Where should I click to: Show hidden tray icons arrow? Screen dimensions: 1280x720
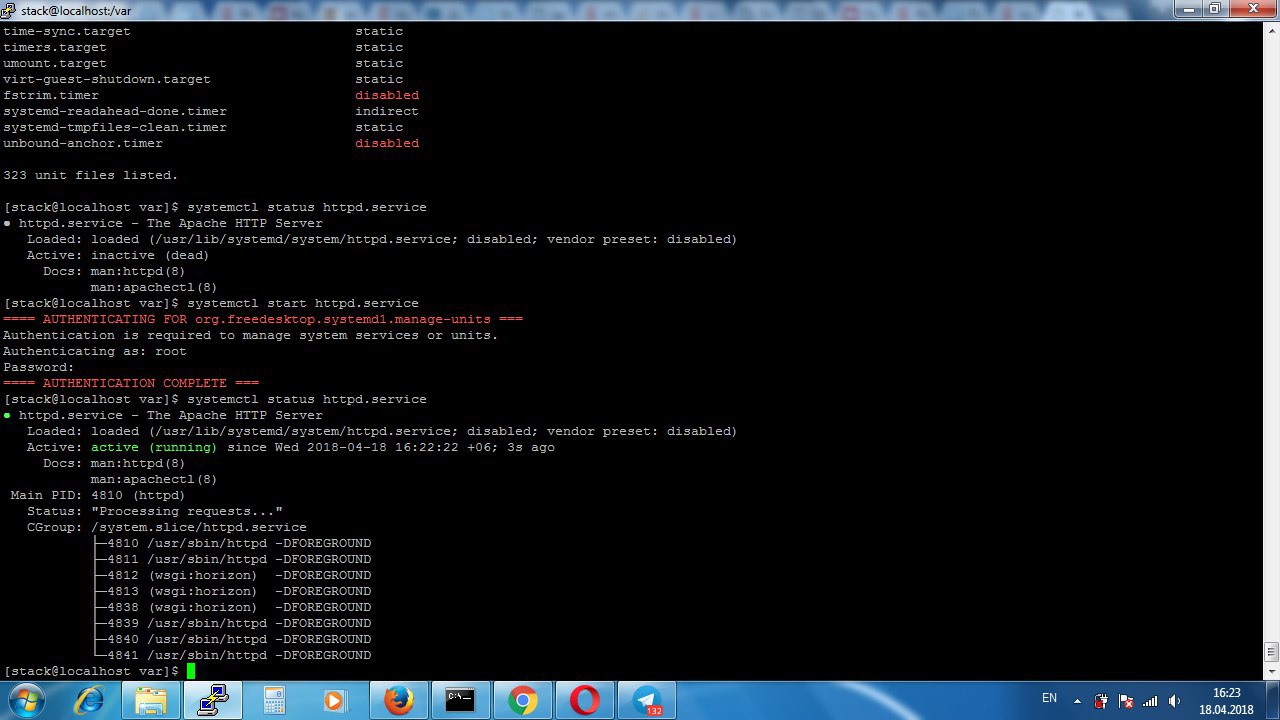[1078, 701]
